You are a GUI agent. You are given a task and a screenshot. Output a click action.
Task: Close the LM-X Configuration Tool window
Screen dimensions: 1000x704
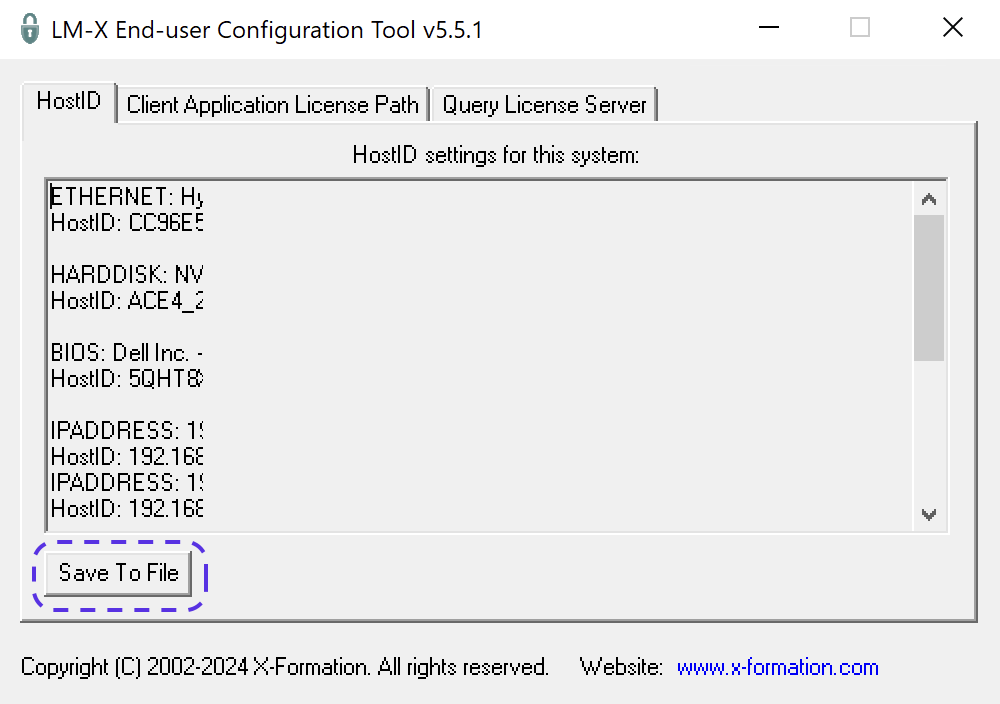[x=952, y=29]
